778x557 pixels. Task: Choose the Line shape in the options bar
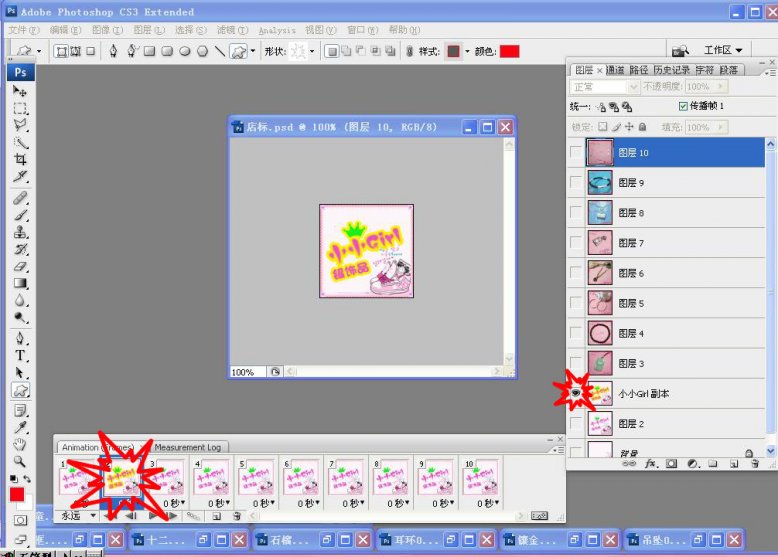pyautogui.click(x=219, y=51)
